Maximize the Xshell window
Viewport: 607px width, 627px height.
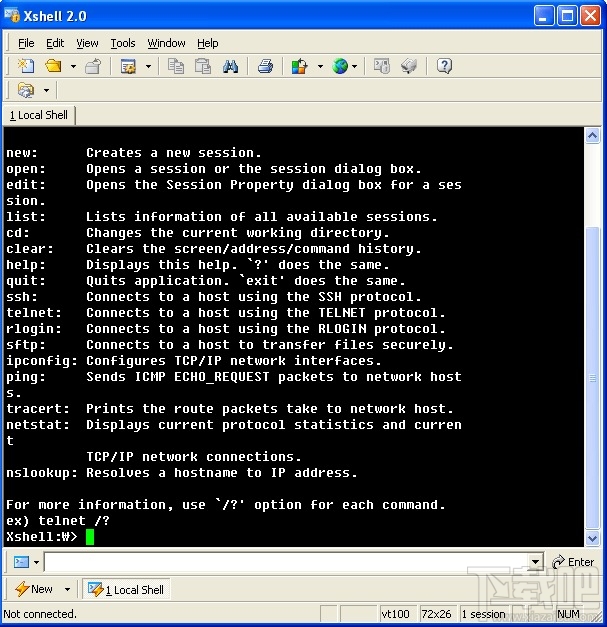tap(567, 16)
